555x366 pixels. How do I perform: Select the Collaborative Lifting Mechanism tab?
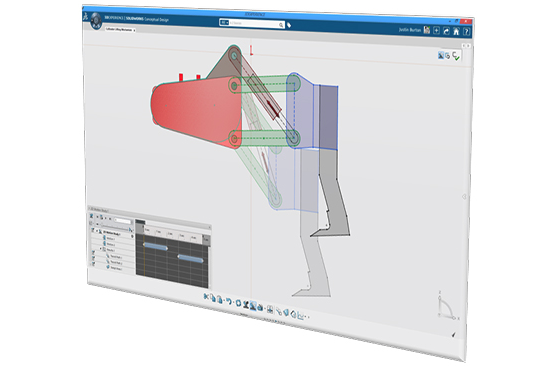(119, 30)
